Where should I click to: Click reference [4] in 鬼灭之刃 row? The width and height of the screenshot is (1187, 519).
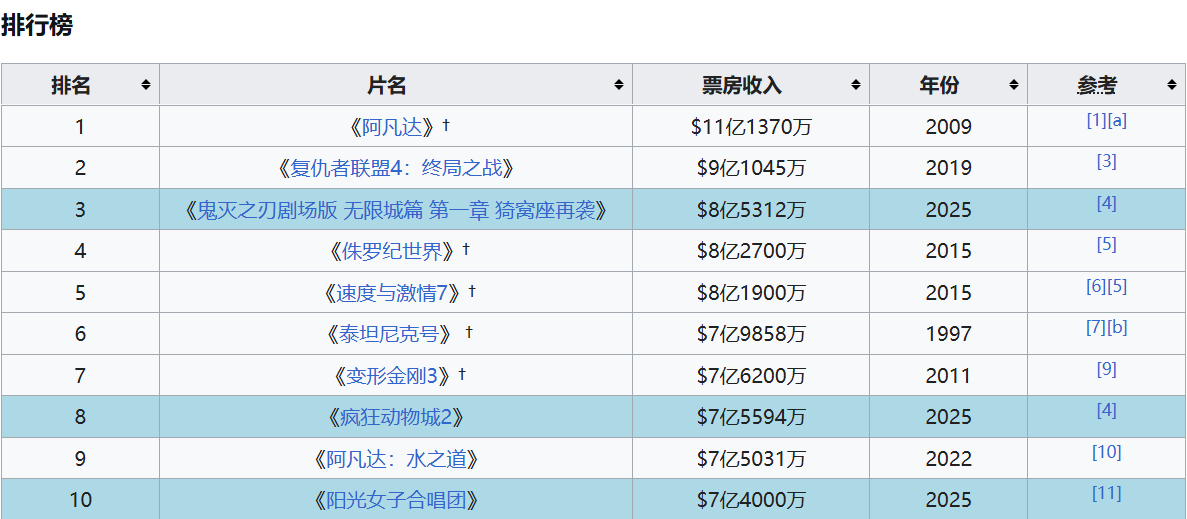[1107, 203]
